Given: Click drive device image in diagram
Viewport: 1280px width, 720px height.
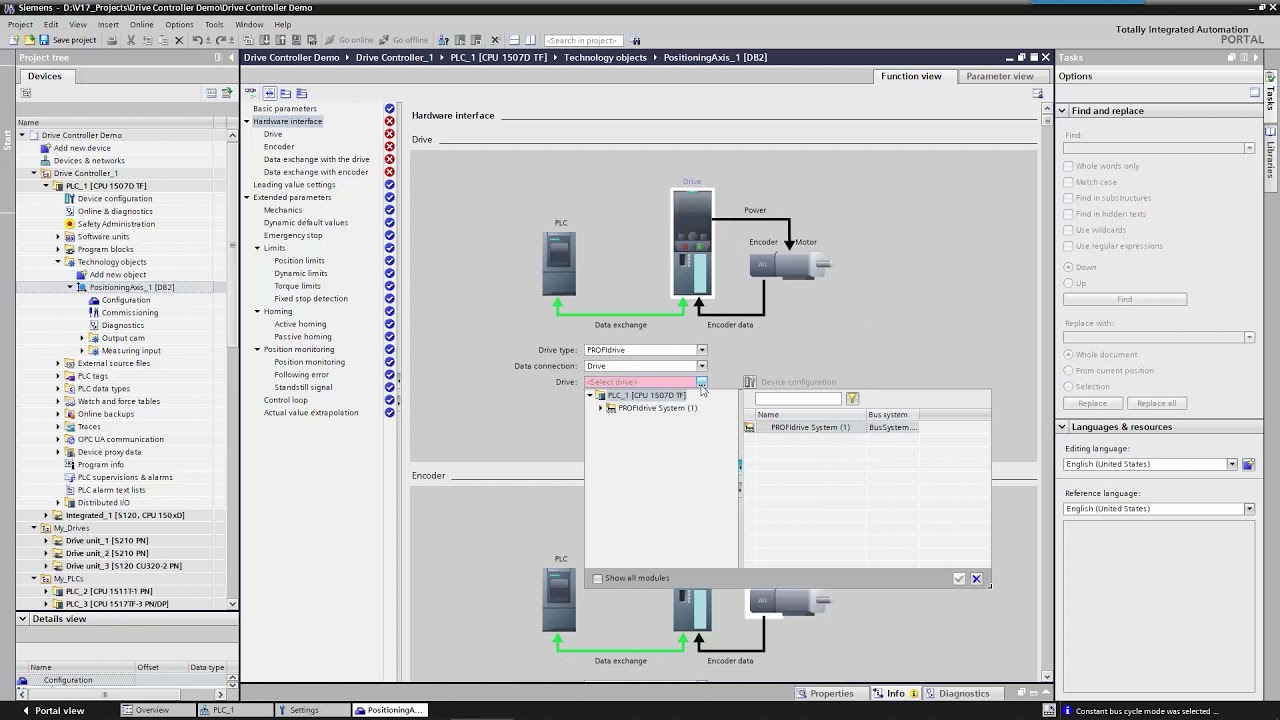Looking at the screenshot, I should point(692,244).
